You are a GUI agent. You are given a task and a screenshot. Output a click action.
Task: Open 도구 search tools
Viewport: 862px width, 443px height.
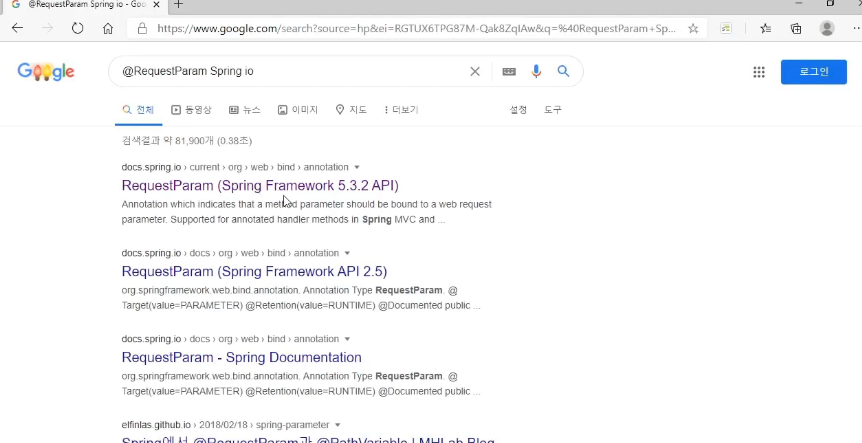tap(552, 110)
